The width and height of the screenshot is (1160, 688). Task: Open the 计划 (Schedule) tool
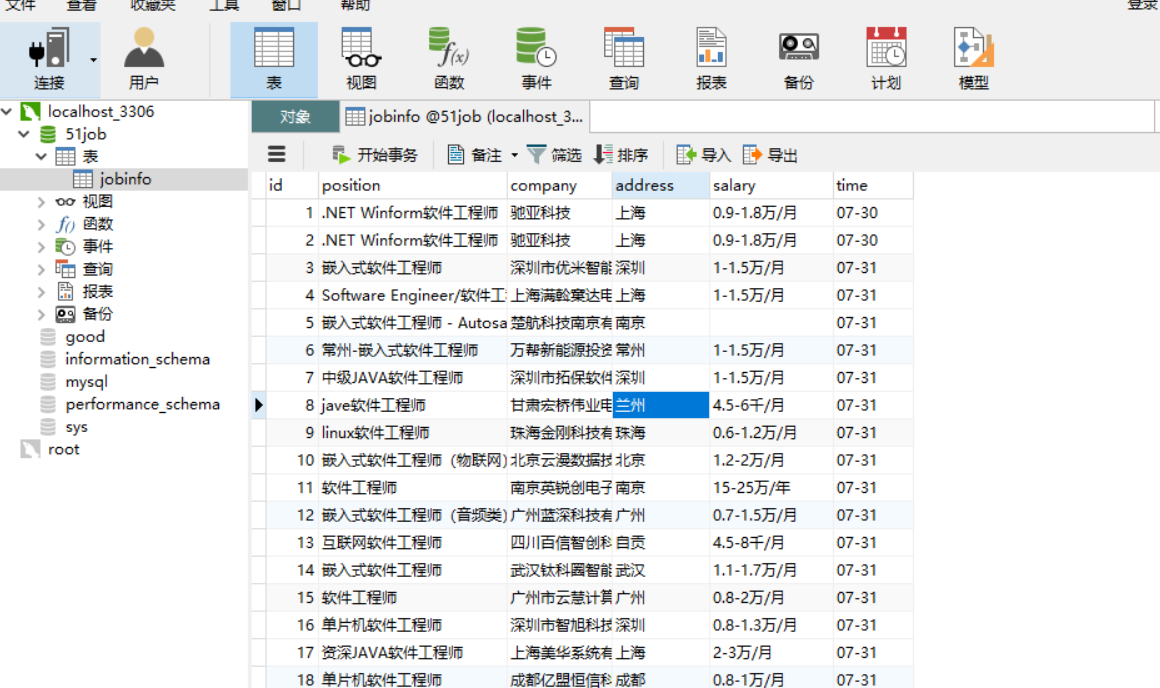point(885,58)
